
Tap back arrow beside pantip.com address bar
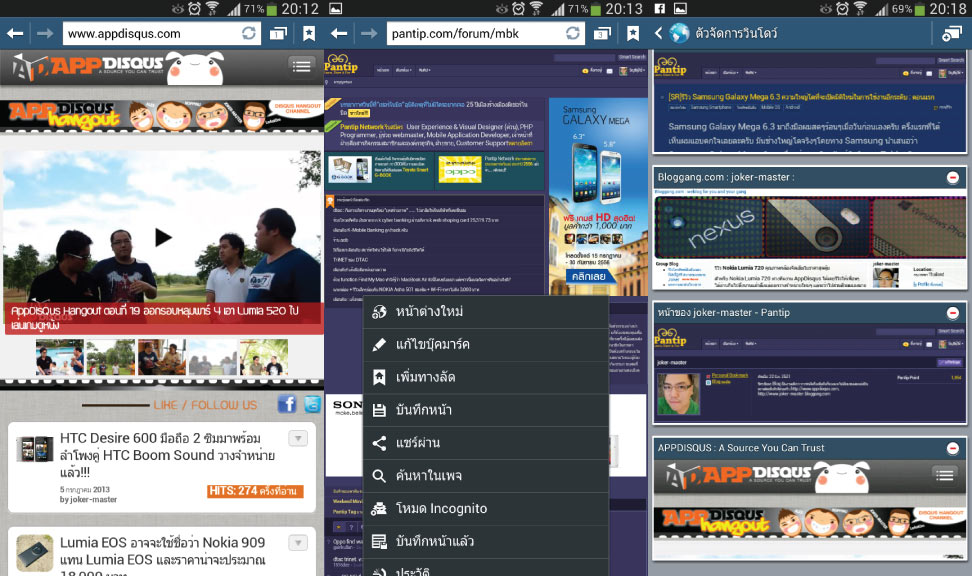click(338, 33)
